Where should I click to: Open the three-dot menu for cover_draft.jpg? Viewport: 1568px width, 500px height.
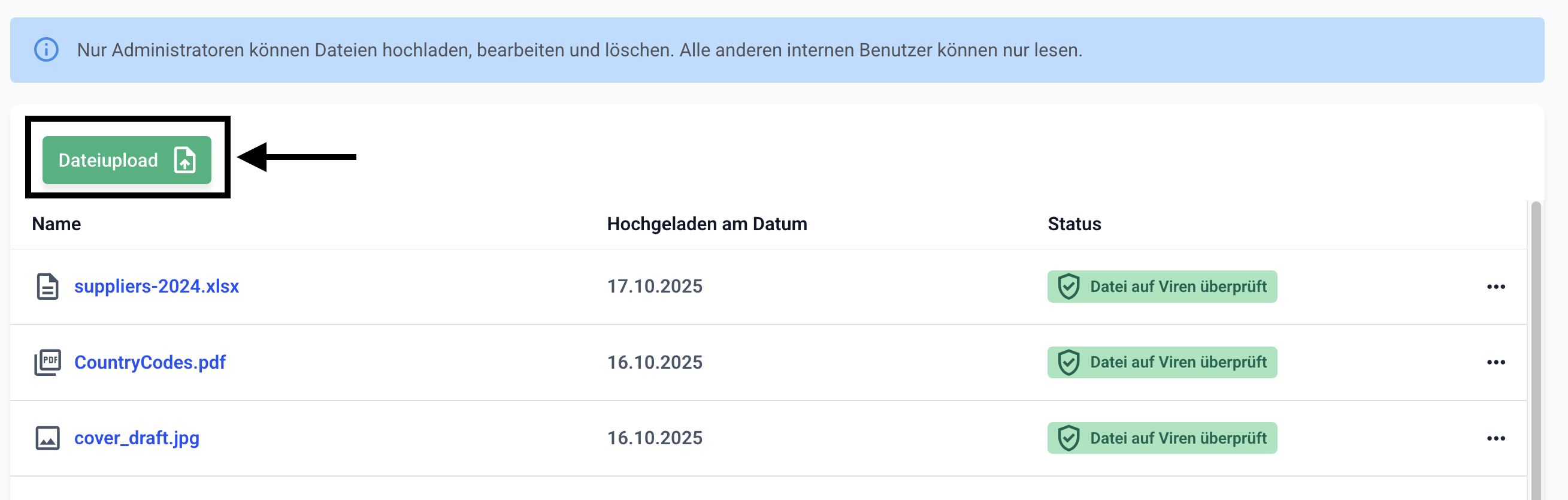(1496, 438)
